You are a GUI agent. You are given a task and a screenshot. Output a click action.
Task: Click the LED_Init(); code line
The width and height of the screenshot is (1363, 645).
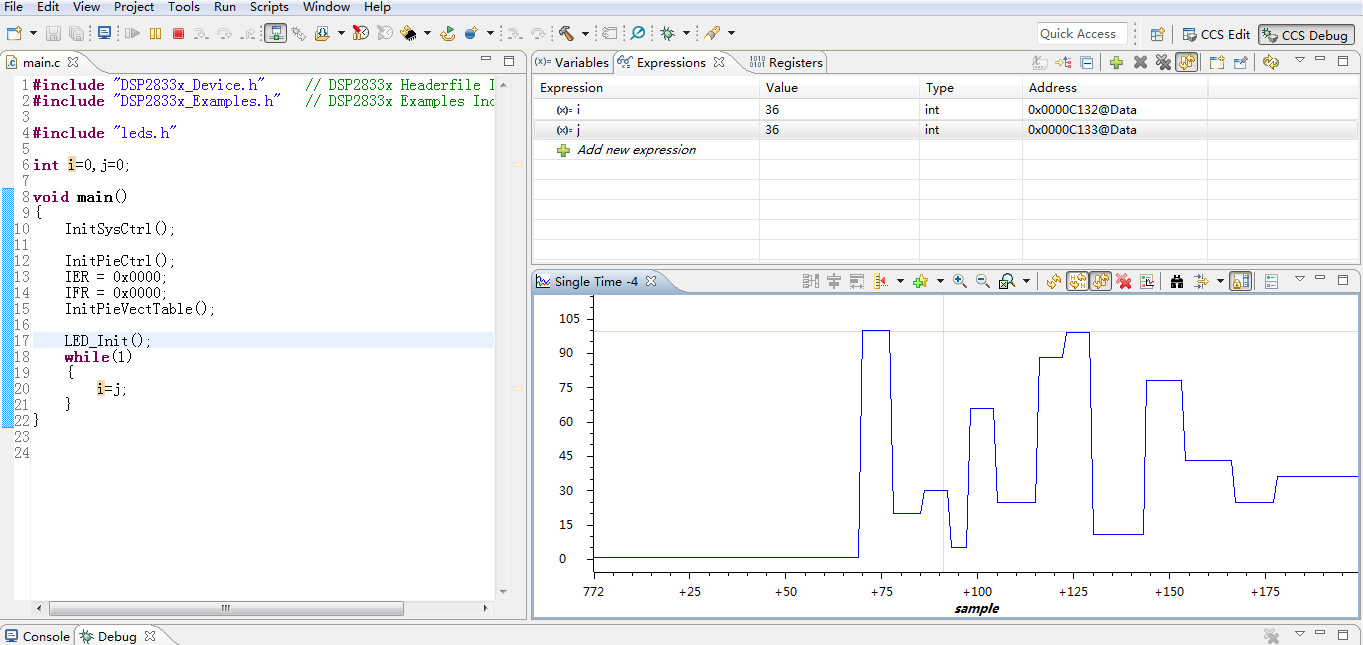coord(108,341)
